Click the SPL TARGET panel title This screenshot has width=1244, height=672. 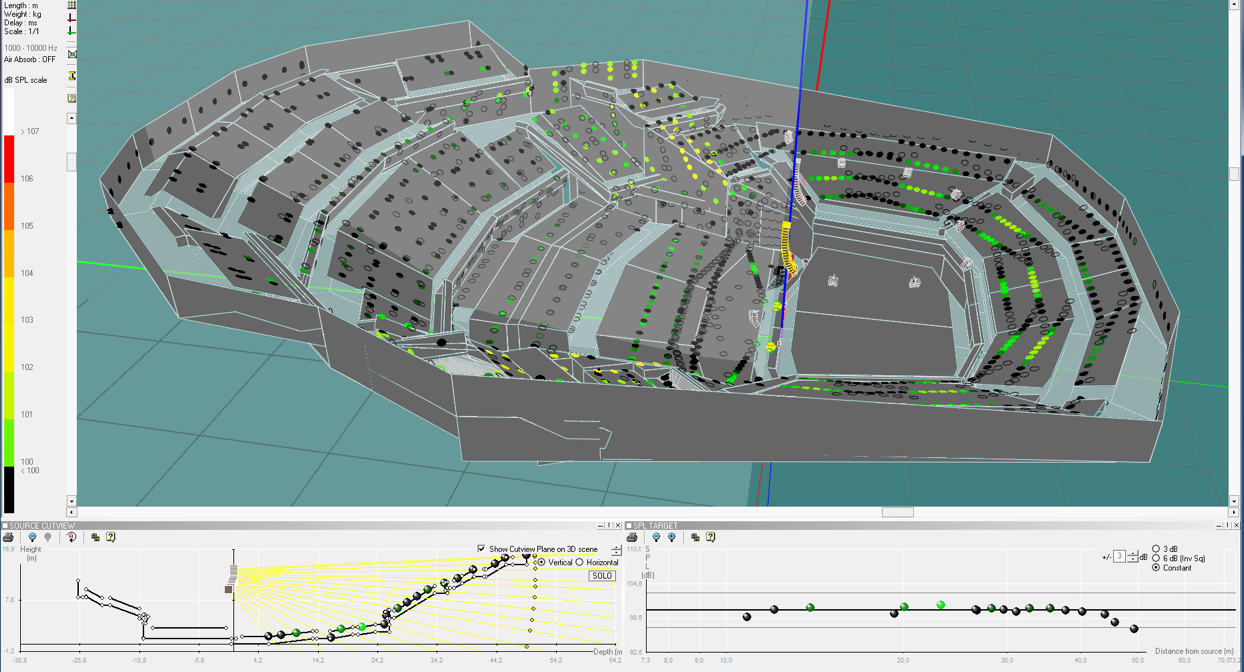point(656,526)
